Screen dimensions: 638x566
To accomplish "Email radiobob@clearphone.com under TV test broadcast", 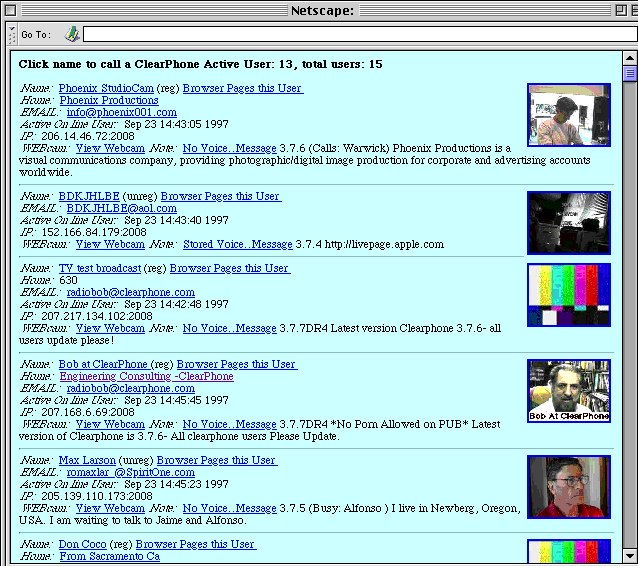I will tap(131, 292).
